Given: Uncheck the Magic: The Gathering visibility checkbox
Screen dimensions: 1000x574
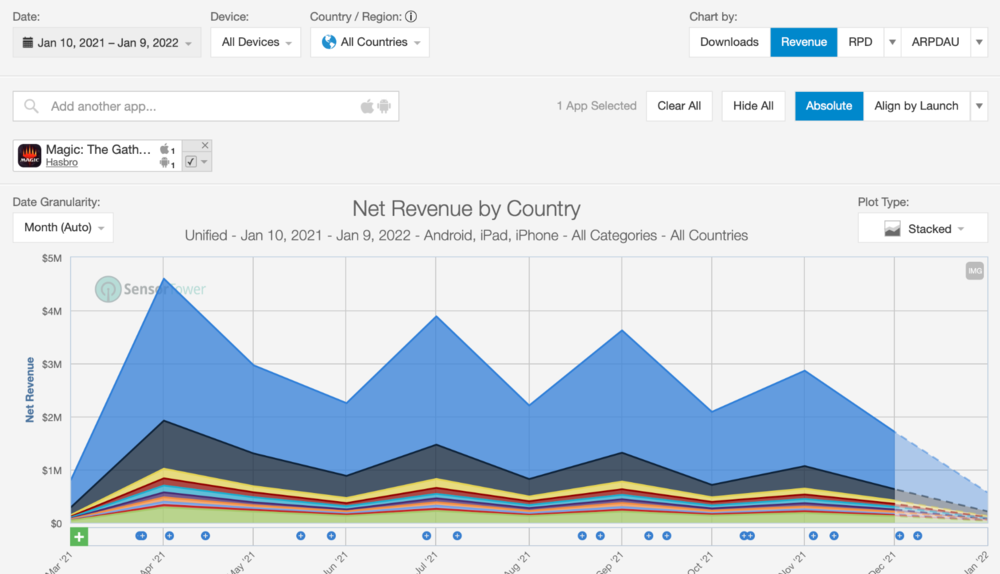Looking at the screenshot, I should [x=191, y=162].
